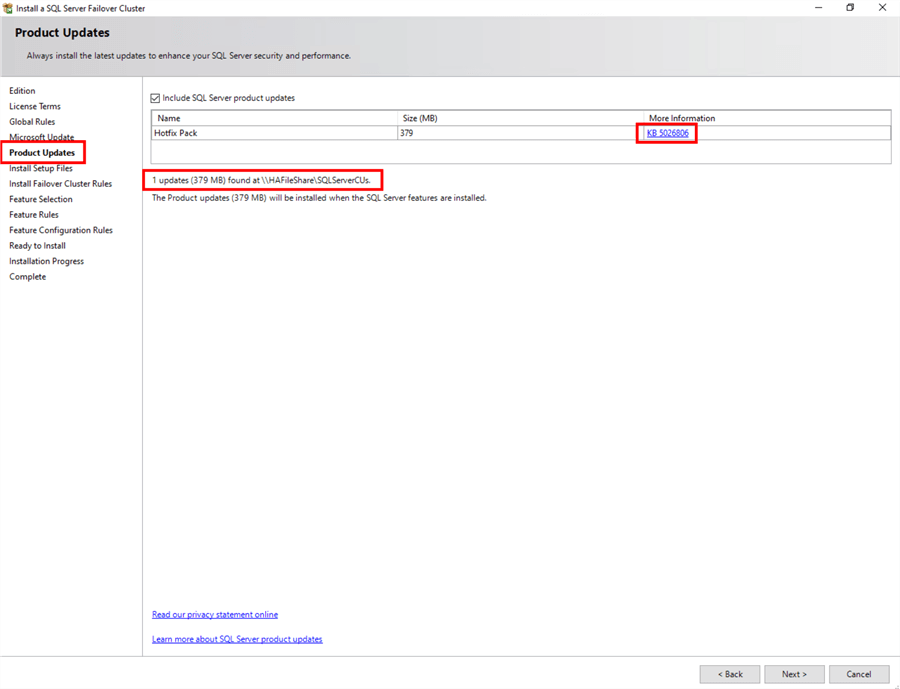Restore down the setup window
The image size is (900, 689).
pos(850,7)
